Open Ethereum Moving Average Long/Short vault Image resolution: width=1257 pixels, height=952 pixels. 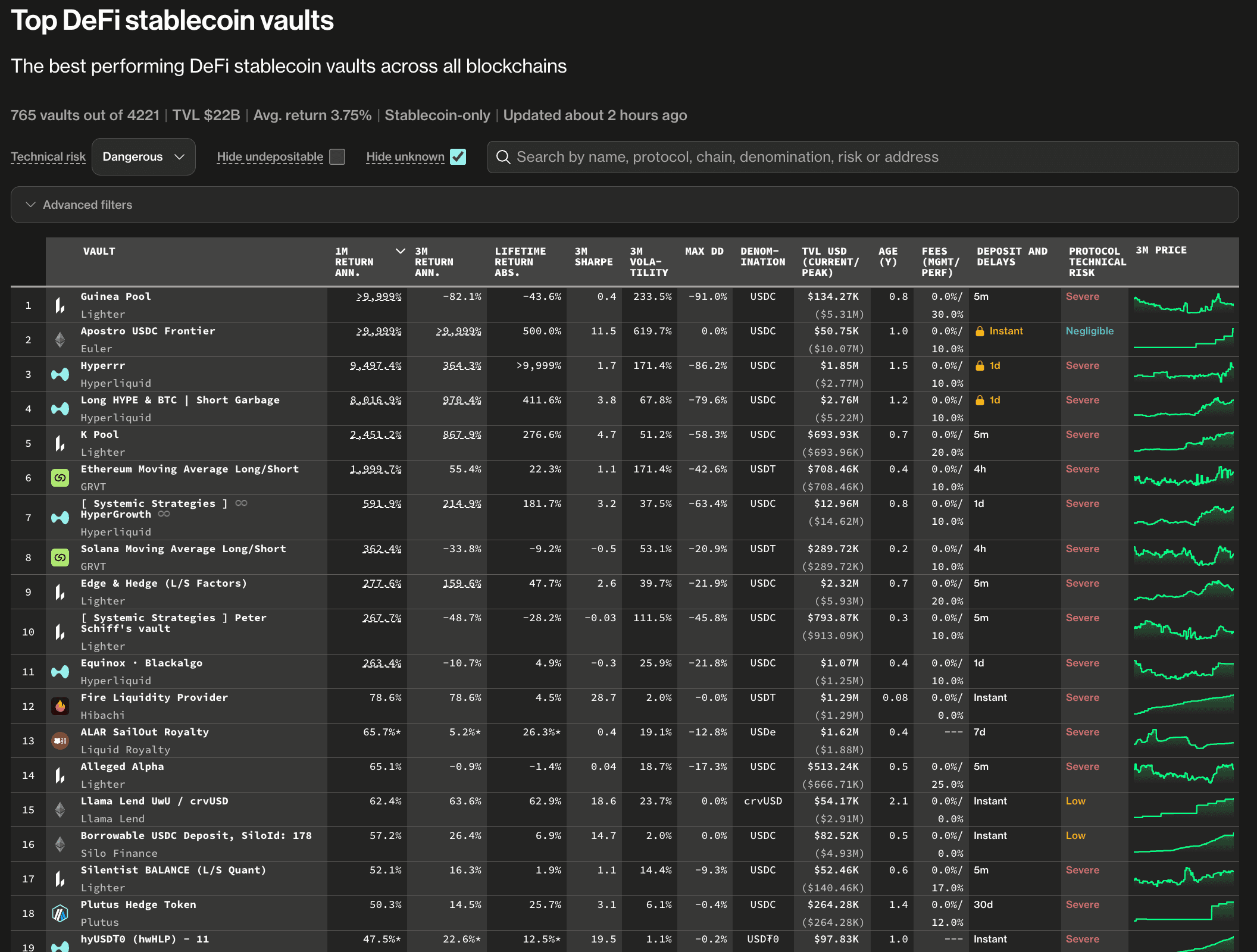click(x=190, y=469)
